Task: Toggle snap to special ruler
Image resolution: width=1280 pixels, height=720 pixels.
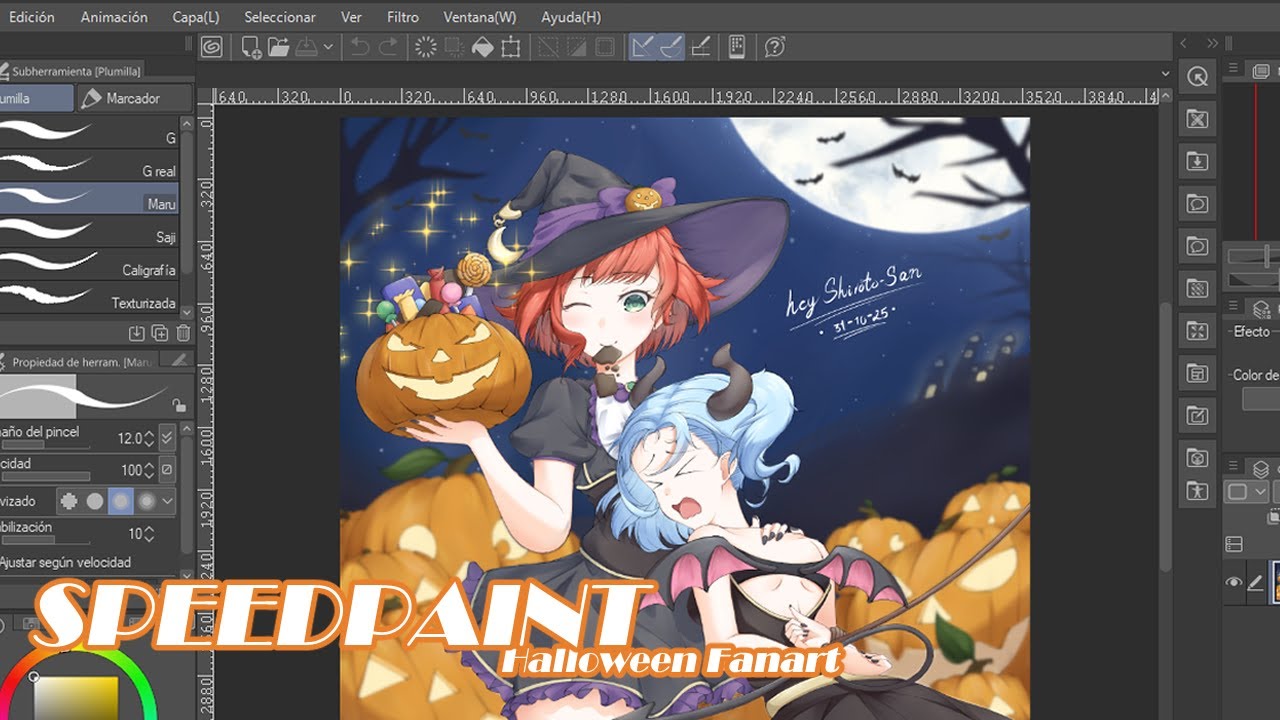Action: point(670,47)
